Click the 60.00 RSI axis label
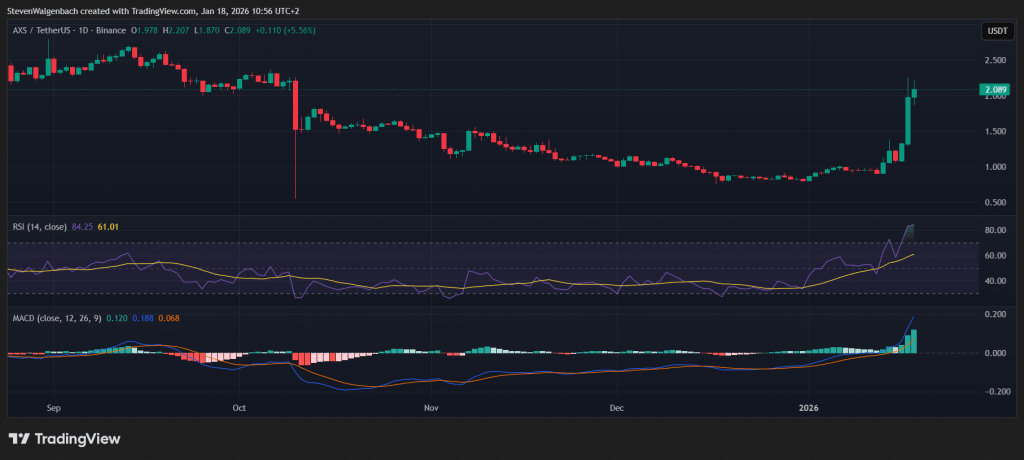 997,256
